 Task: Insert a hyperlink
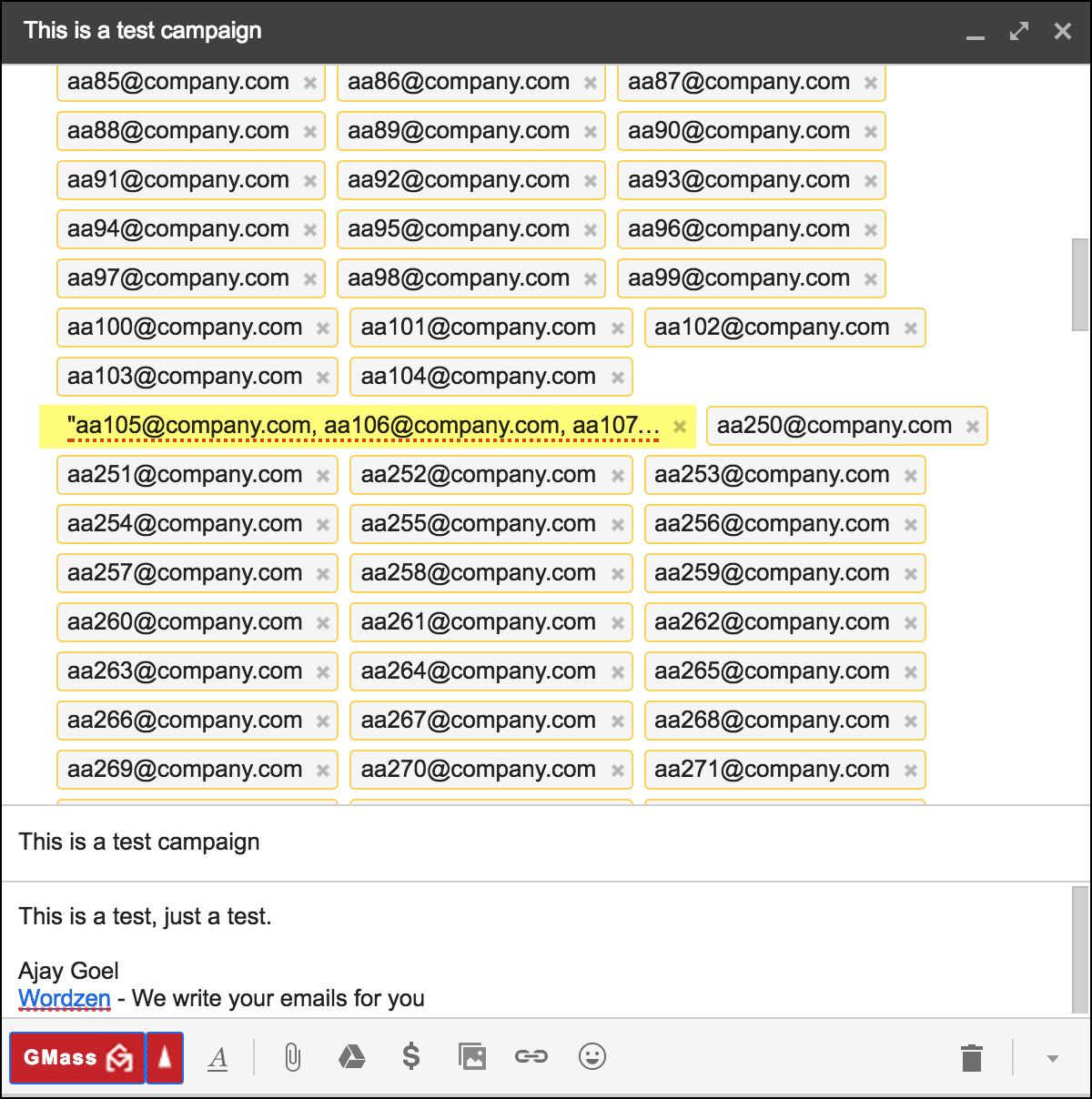coord(531,1057)
